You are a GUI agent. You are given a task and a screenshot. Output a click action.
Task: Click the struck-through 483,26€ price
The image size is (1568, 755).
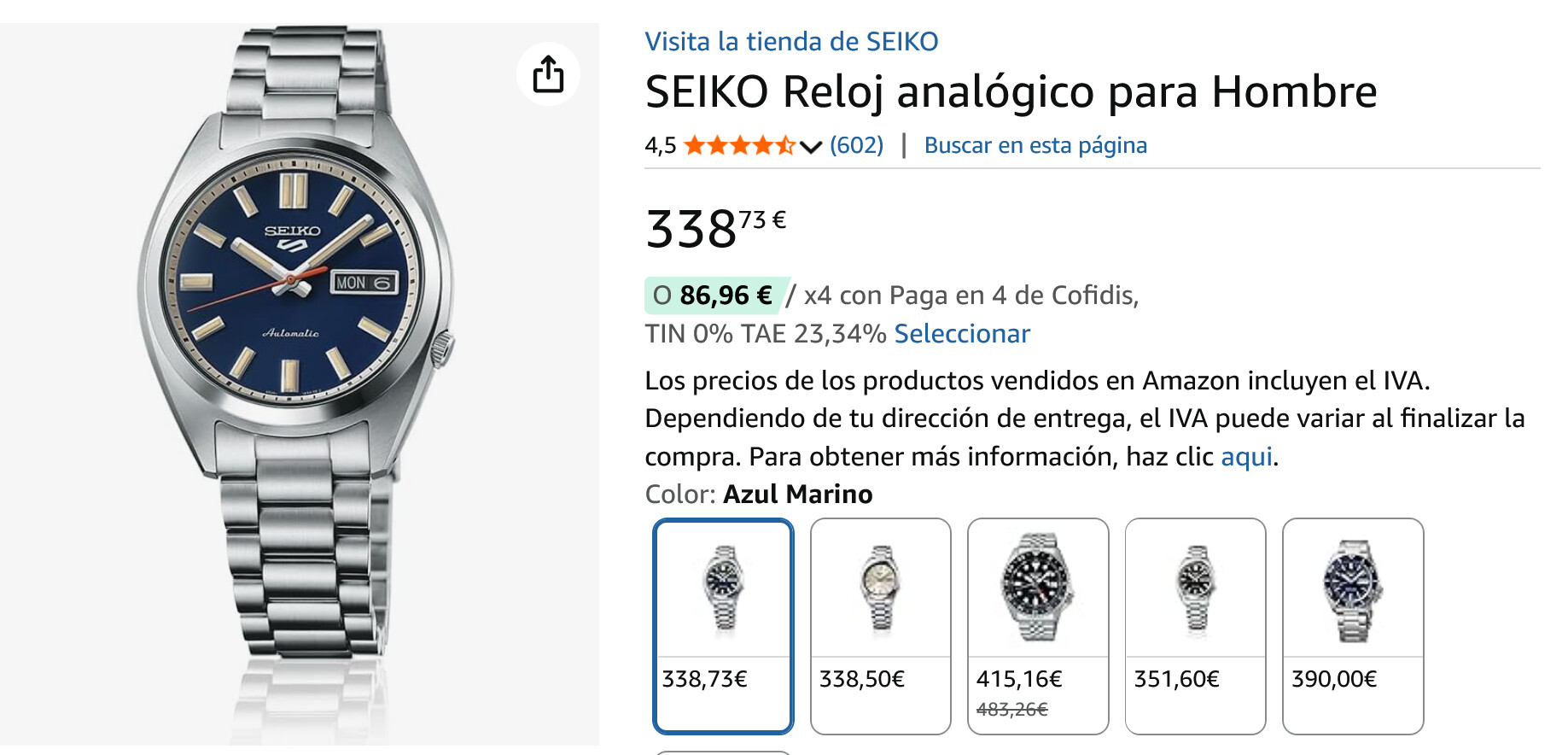1011,709
